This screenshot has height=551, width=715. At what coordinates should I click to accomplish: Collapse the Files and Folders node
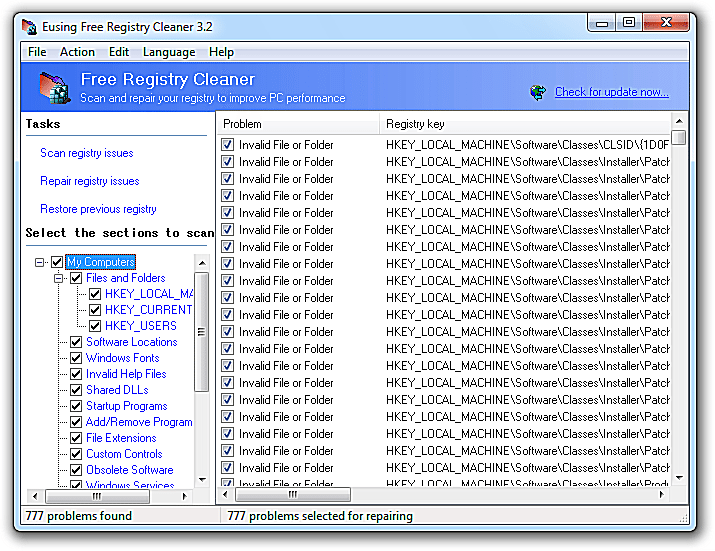click(x=59, y=278)
